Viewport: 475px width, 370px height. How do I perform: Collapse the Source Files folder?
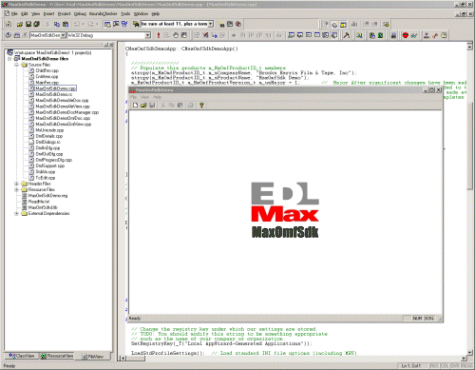(x=16, y=65)
